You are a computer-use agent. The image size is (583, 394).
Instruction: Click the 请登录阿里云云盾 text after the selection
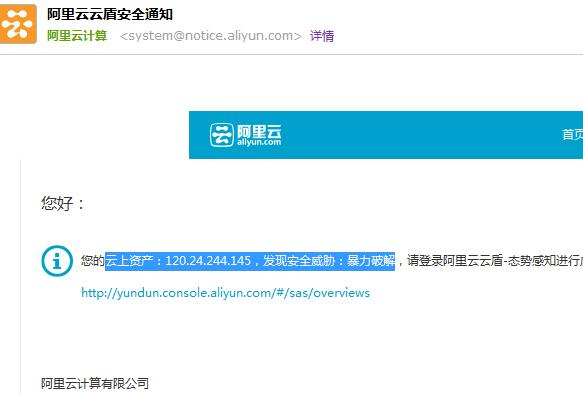pyautogui.click(x=455, y=261)
